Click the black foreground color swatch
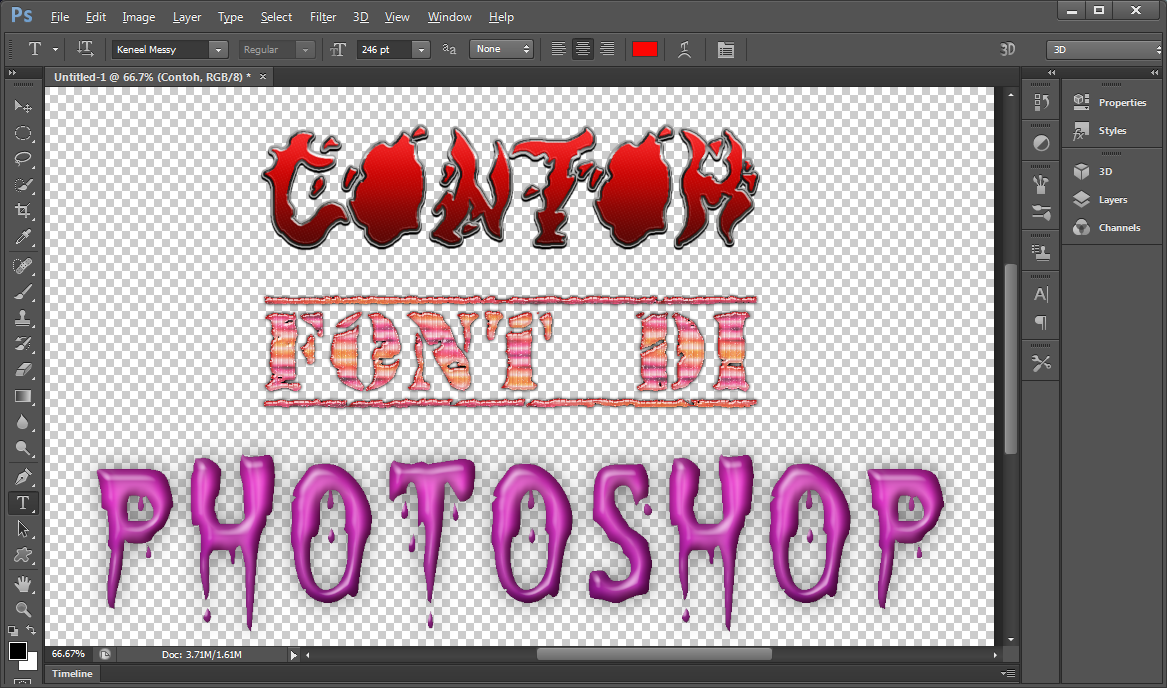This screenshot has height=688, width=1167. (x=17, y=651)
